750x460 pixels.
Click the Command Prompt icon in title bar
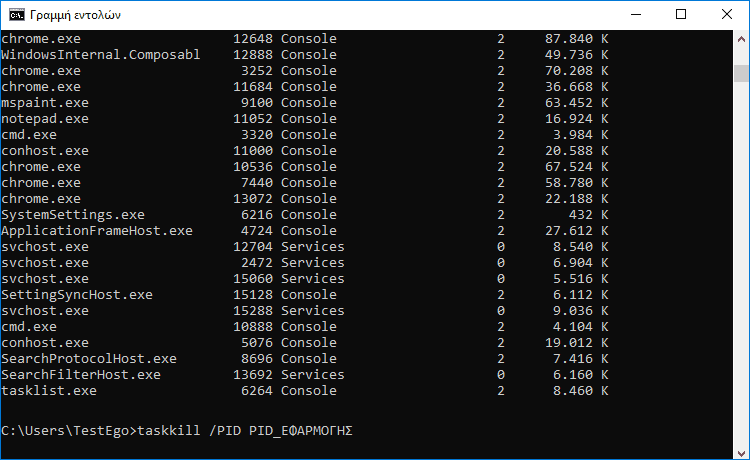(x=17, y=15)
